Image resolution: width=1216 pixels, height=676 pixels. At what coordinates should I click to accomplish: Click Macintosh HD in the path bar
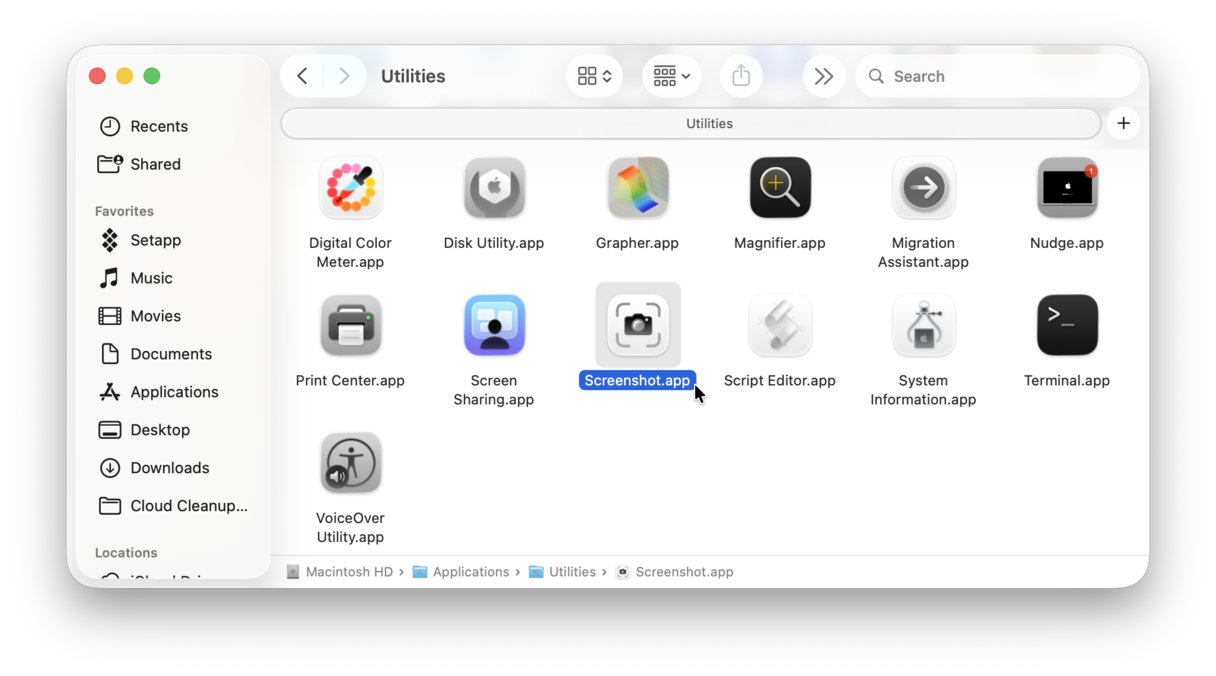point(339,572)
